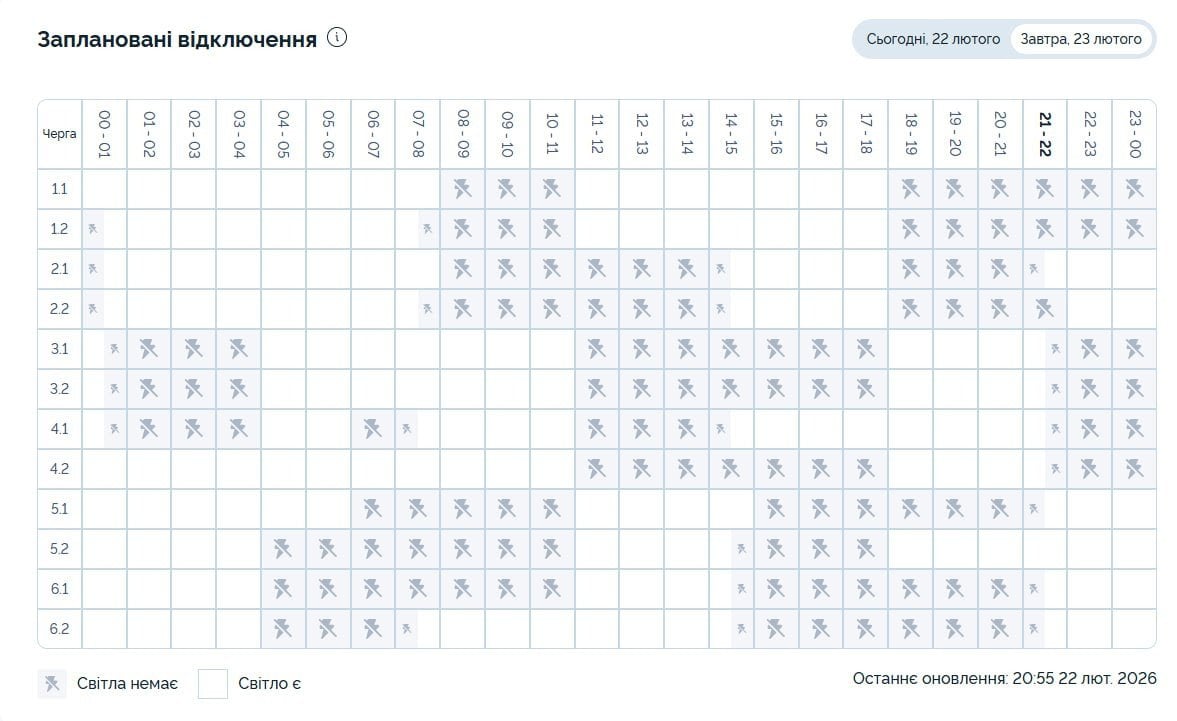Click outage icon for queue 5.2 at 04-05
The height and width of the screenshot is (721, 1177).
tap(283, 549)
